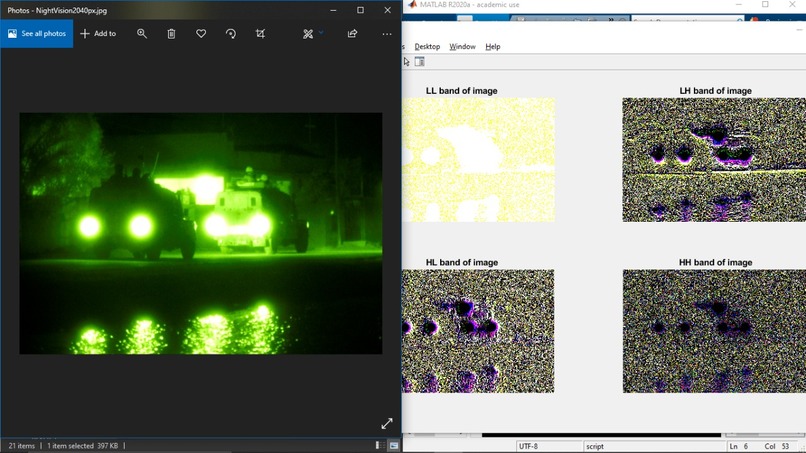
Task: Open the Crop tool in Photos
Action: 261,33
